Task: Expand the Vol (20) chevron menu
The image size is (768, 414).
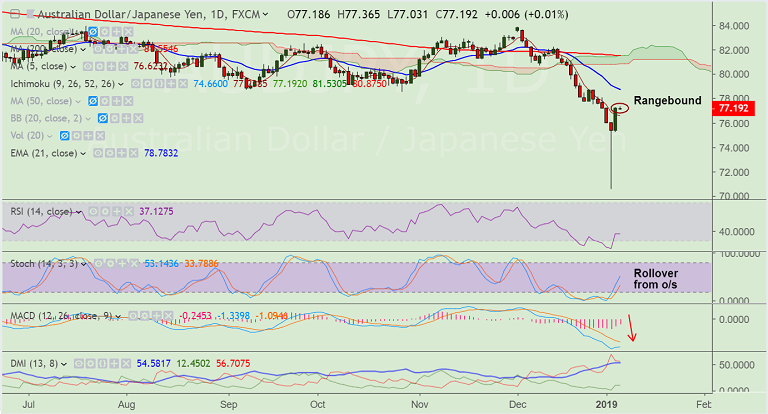Action: 49,136
